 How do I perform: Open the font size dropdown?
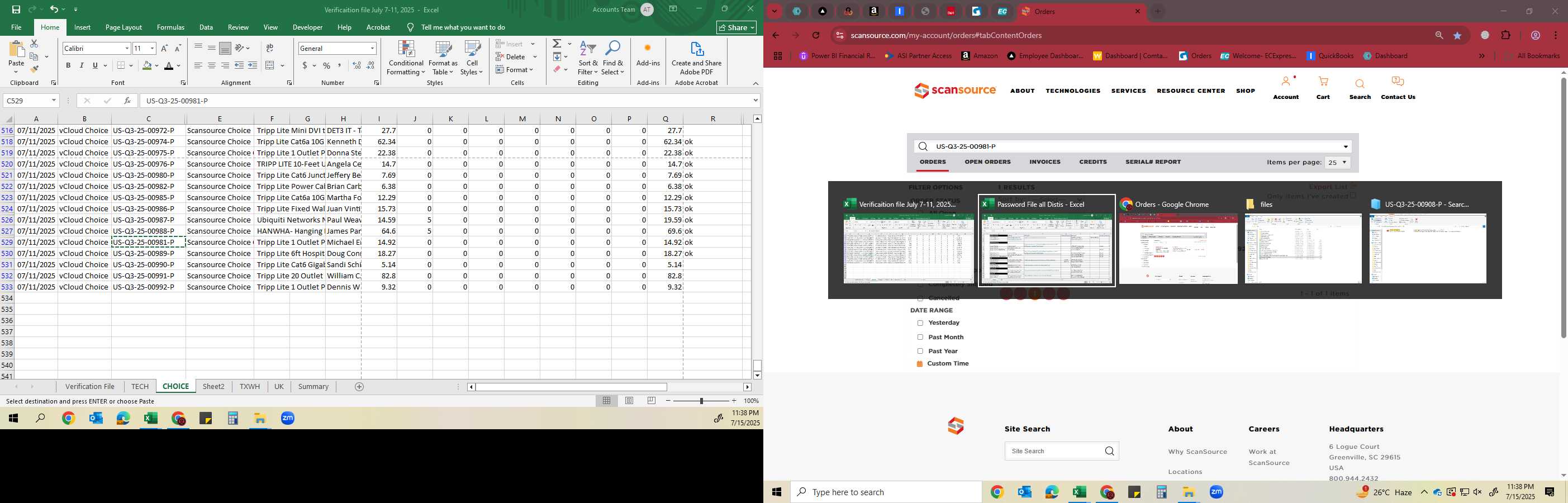coord(151,48)
